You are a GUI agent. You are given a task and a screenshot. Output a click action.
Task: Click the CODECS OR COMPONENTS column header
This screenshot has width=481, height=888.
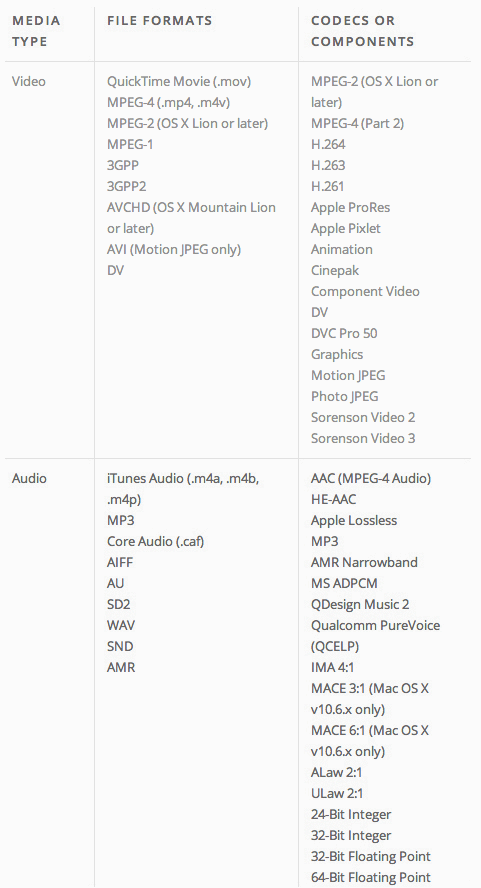(363, 31)
